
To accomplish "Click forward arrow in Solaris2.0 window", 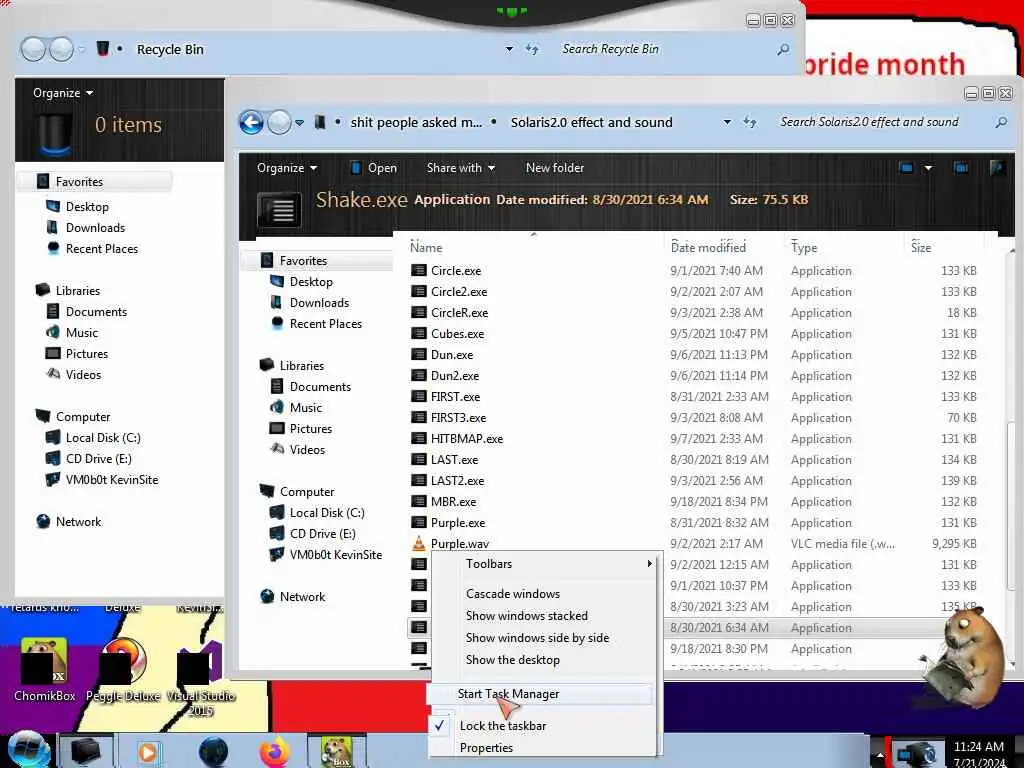I will point(280,122).
